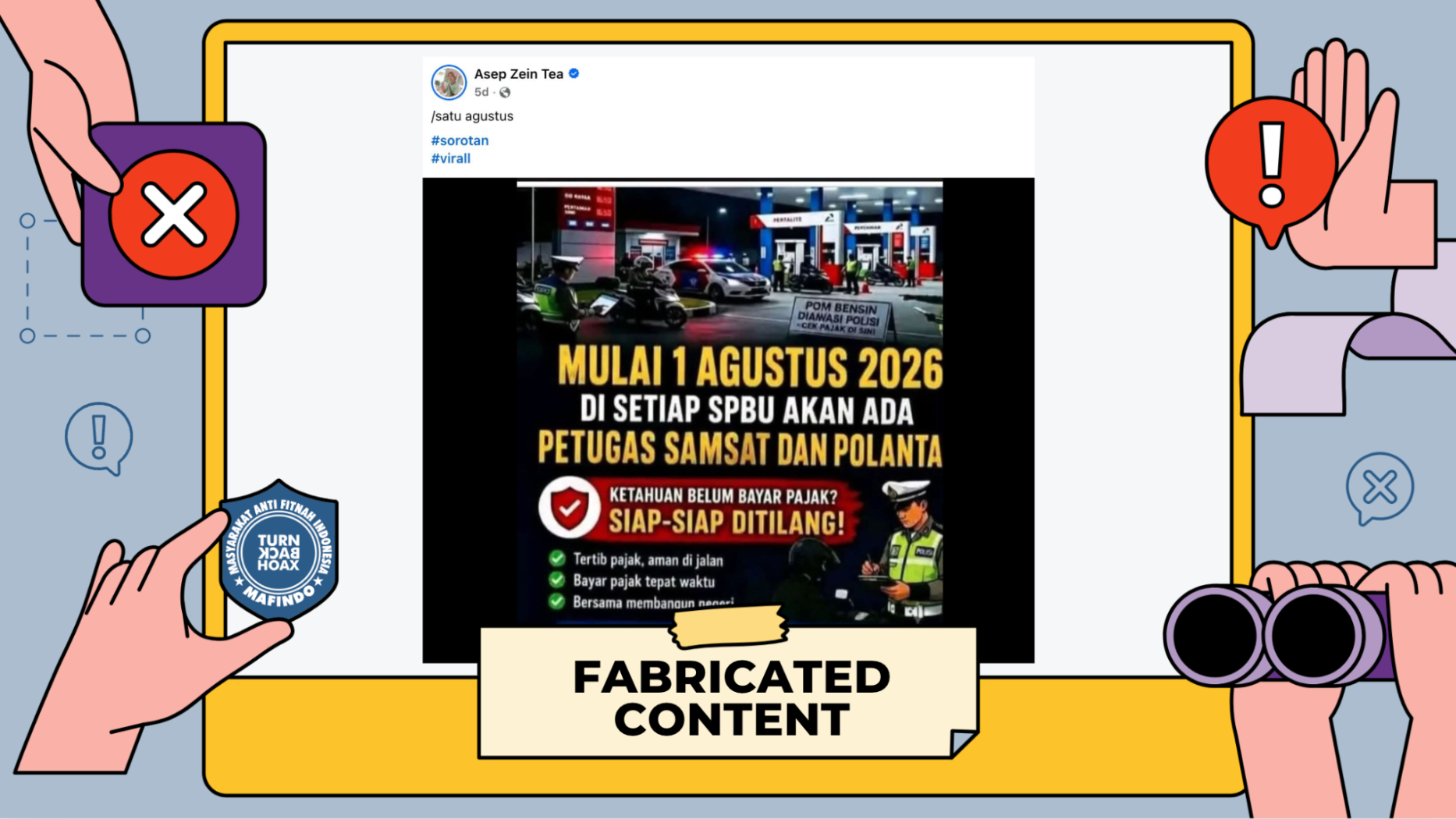The image size is (1456, 819).
Task: Click the outlined exclamation bubble icon
Action: [99, 438]
